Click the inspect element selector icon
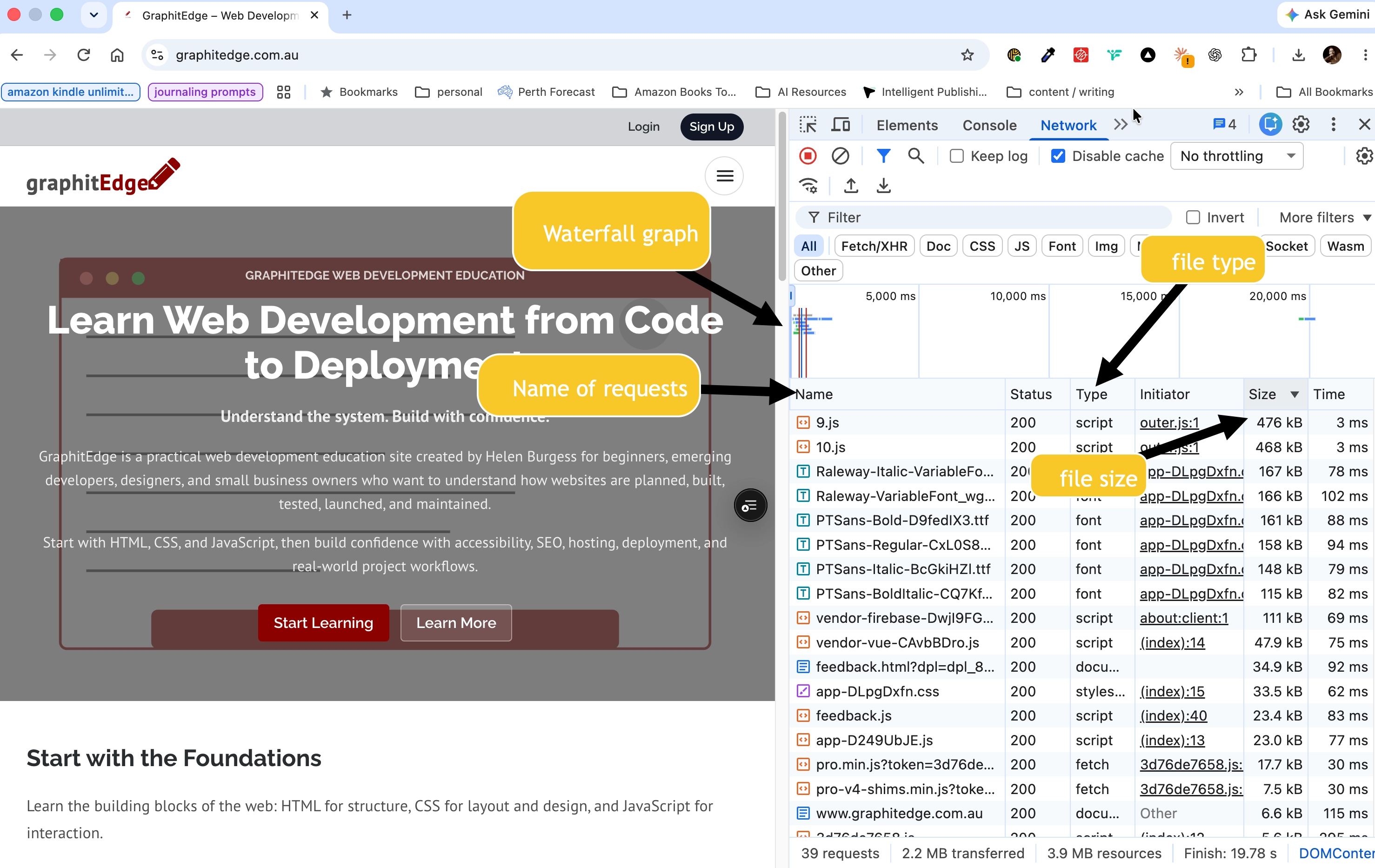The image size is (1375, 868). tap(808, 125)
